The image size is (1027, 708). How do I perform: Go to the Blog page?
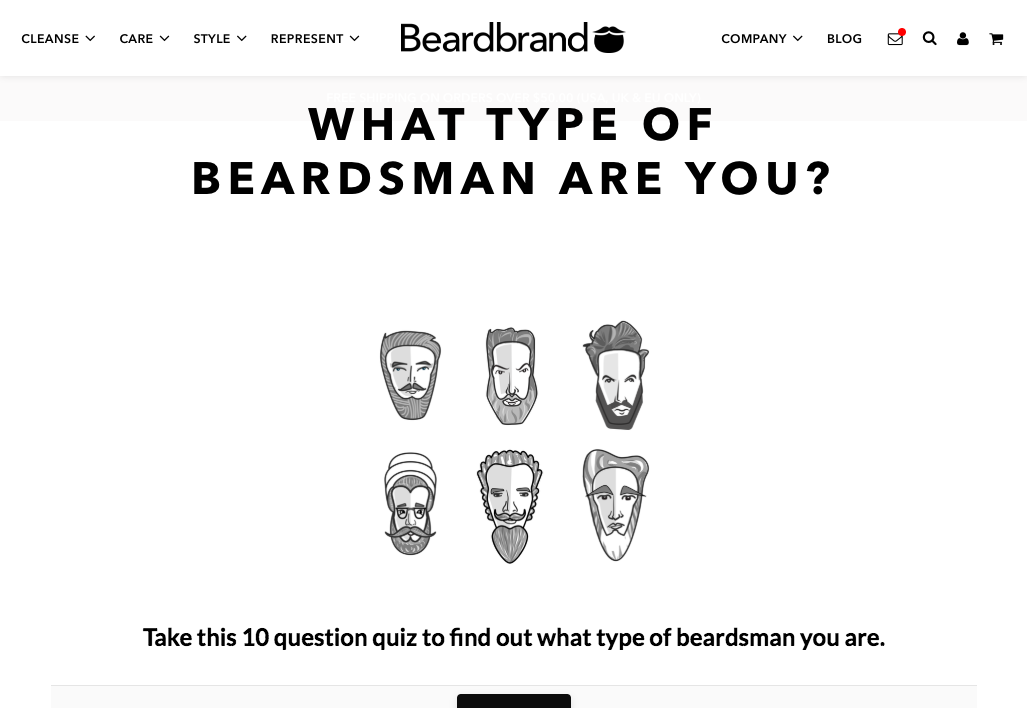(x=844, y=39)
